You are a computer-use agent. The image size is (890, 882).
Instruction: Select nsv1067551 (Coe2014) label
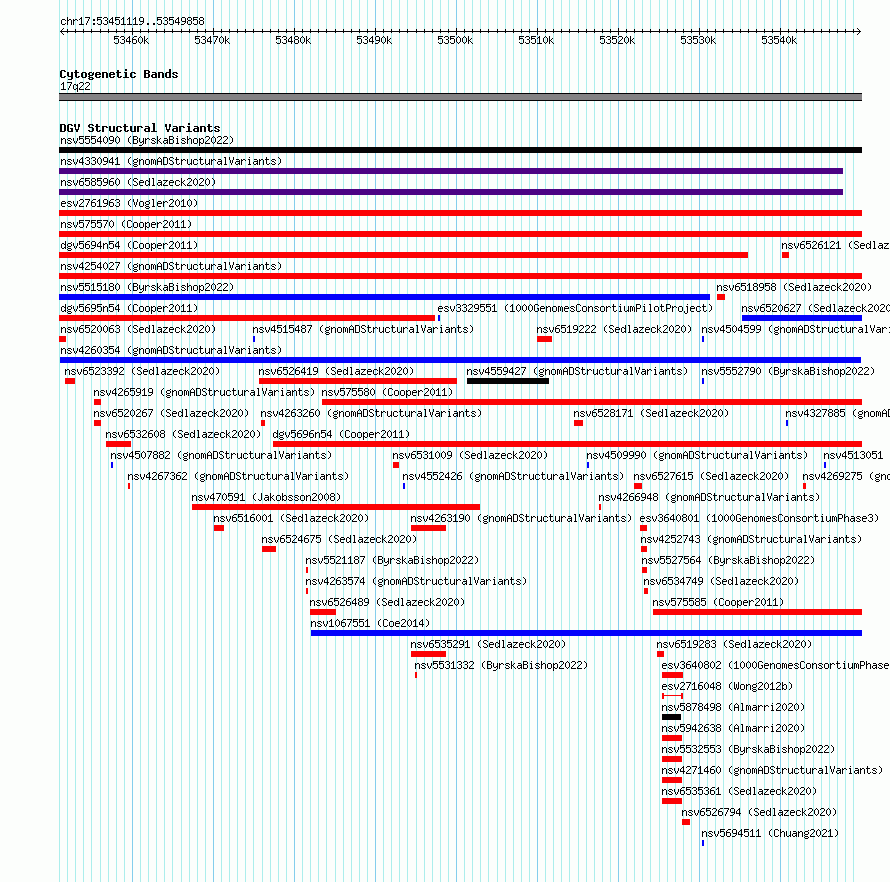coord(370,623)
